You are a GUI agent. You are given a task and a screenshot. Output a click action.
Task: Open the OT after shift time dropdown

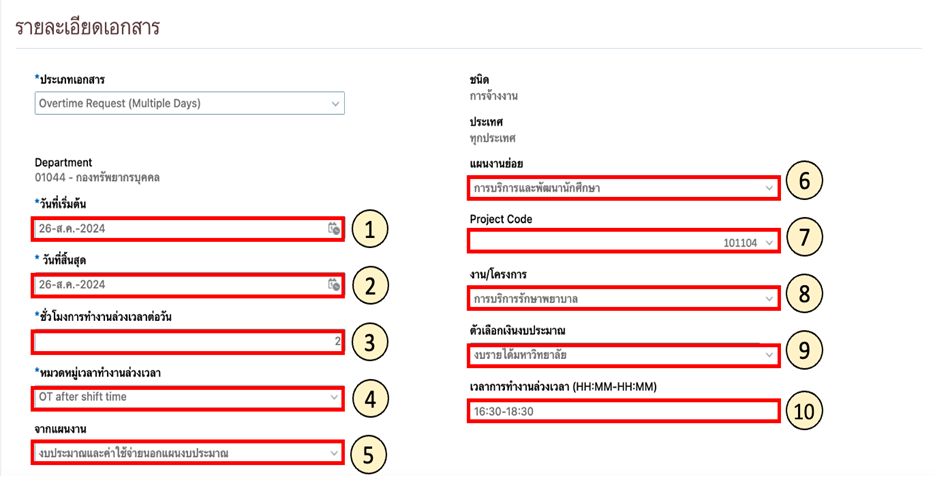[336, 397]
